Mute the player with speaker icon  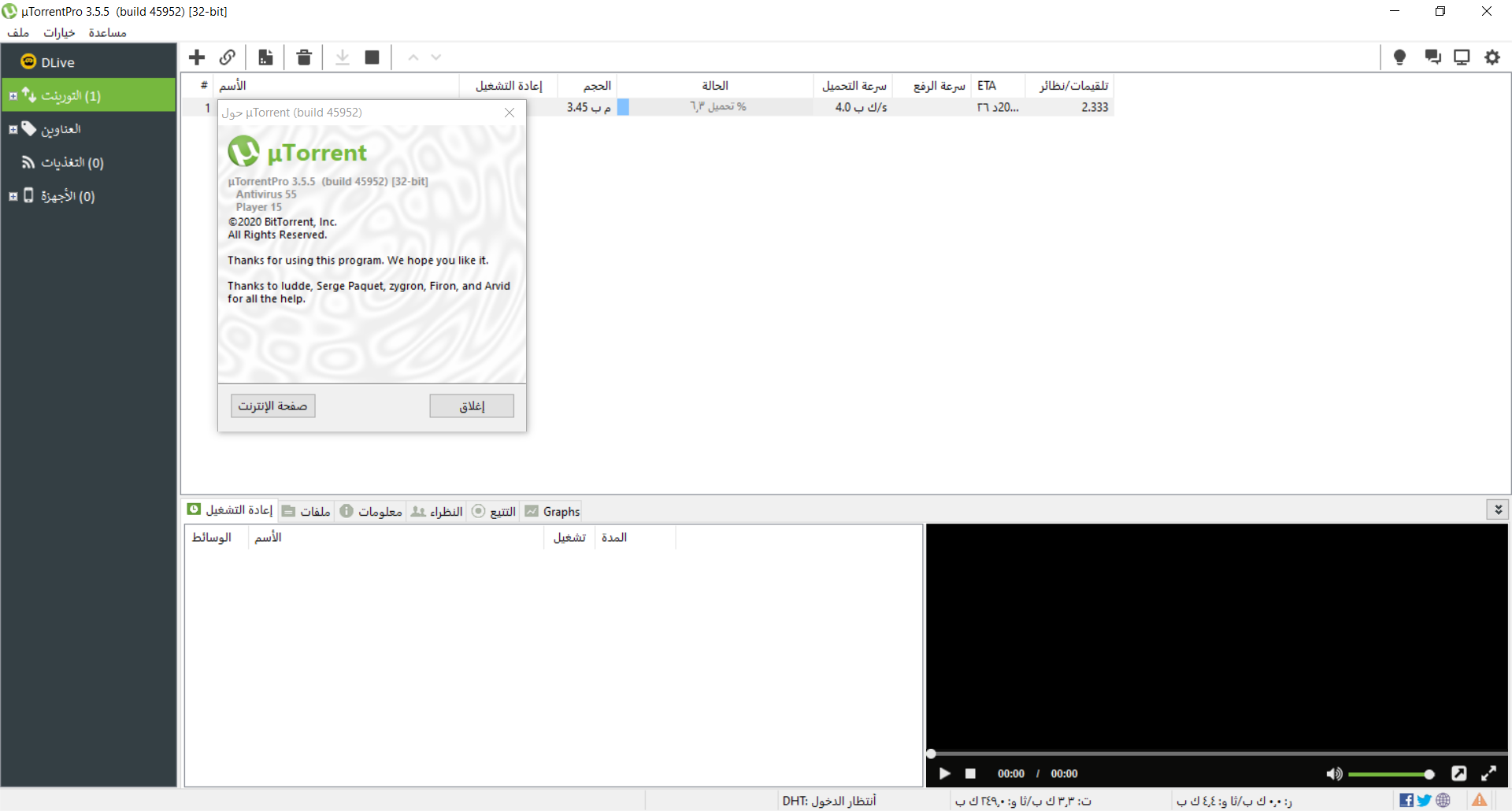tap(1334, 774)
